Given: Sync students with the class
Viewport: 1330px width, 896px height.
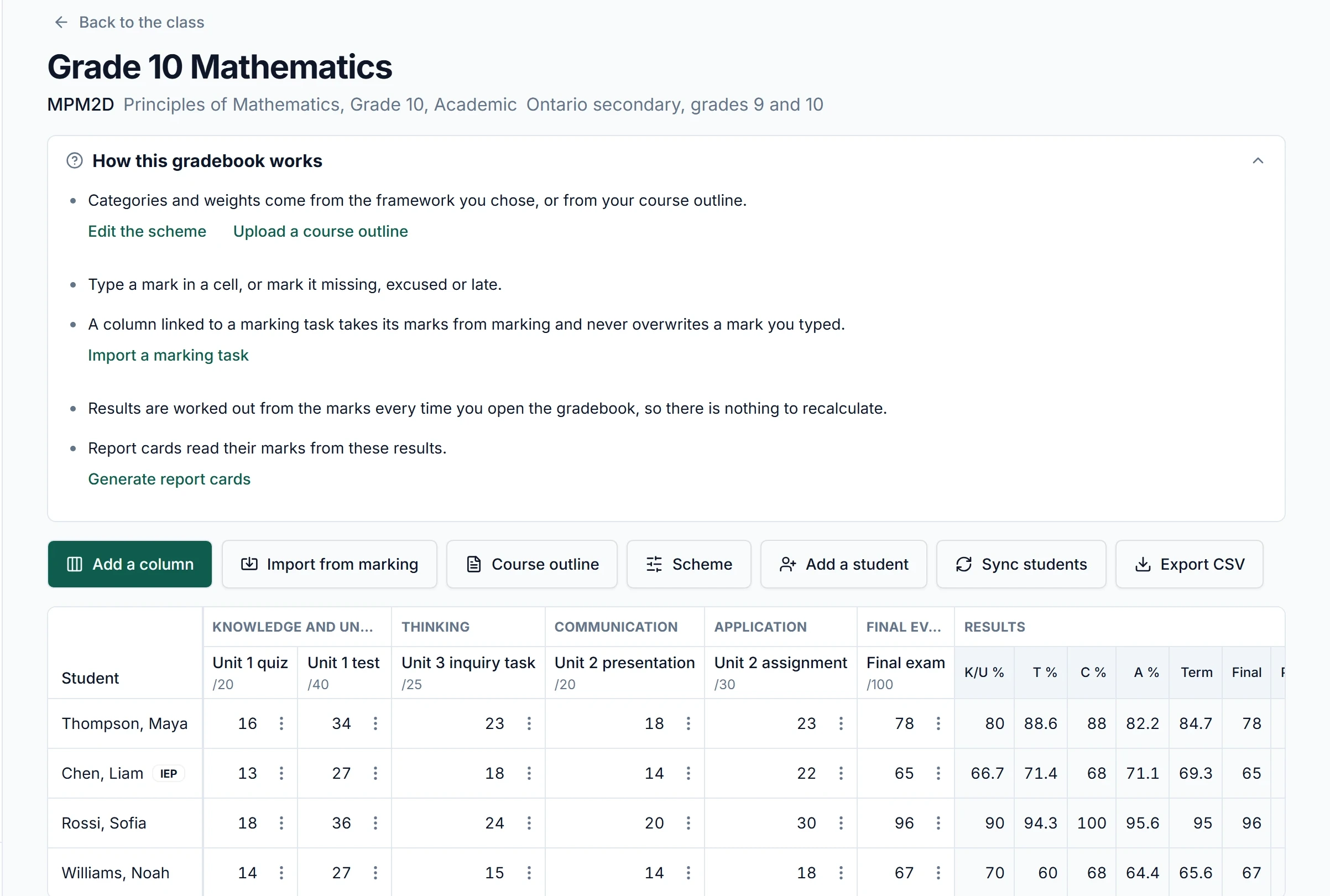Looking at the screenshot, I should pyautogui.click(x=1021, y=564).
